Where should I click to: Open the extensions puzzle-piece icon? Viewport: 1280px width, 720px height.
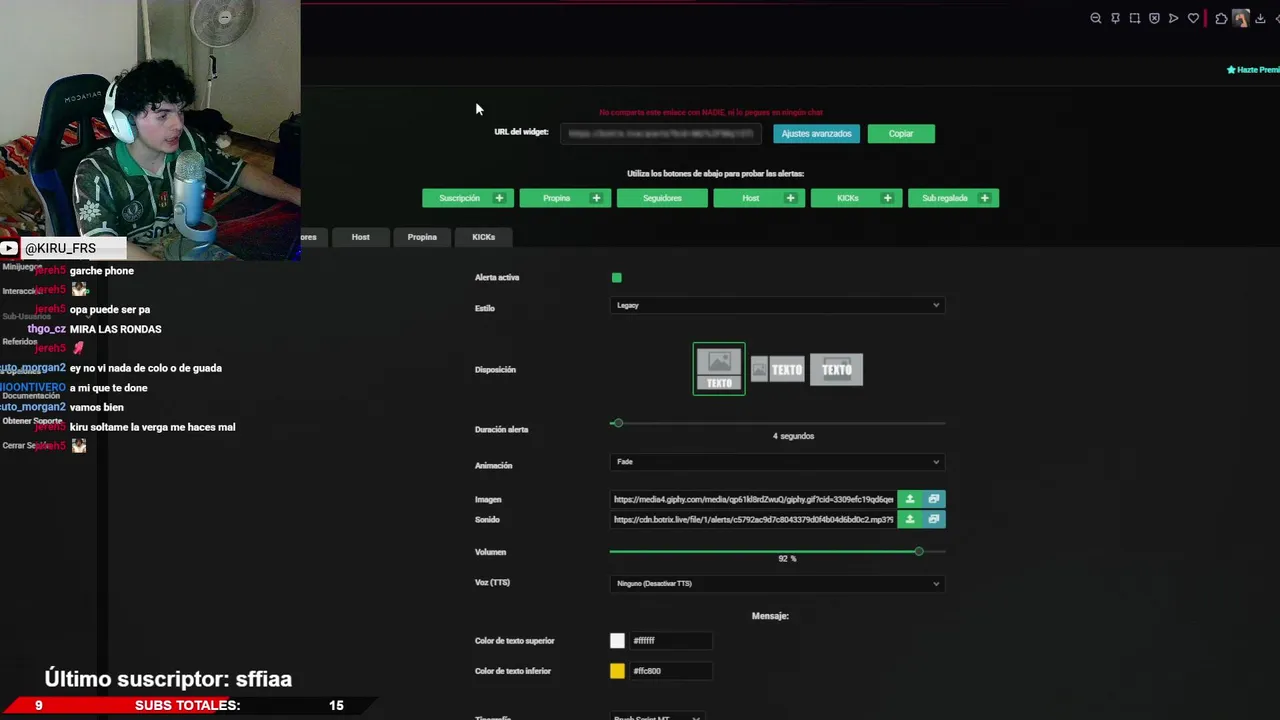(1221, 18)
